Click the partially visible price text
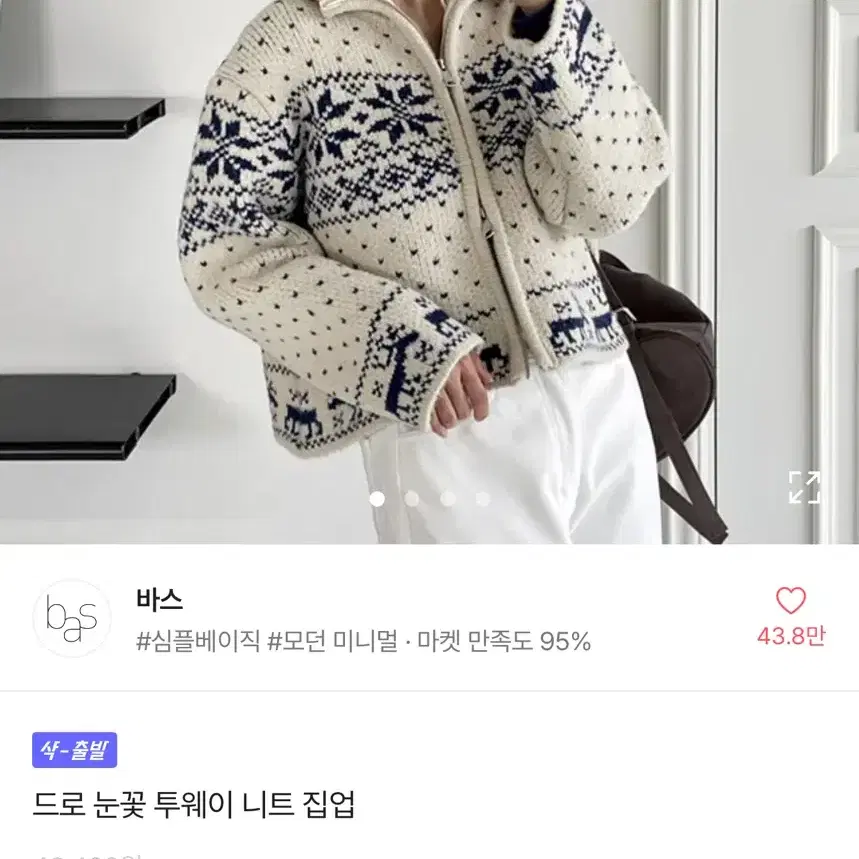Viewport: 859px width, 859px height. point(88,855)
